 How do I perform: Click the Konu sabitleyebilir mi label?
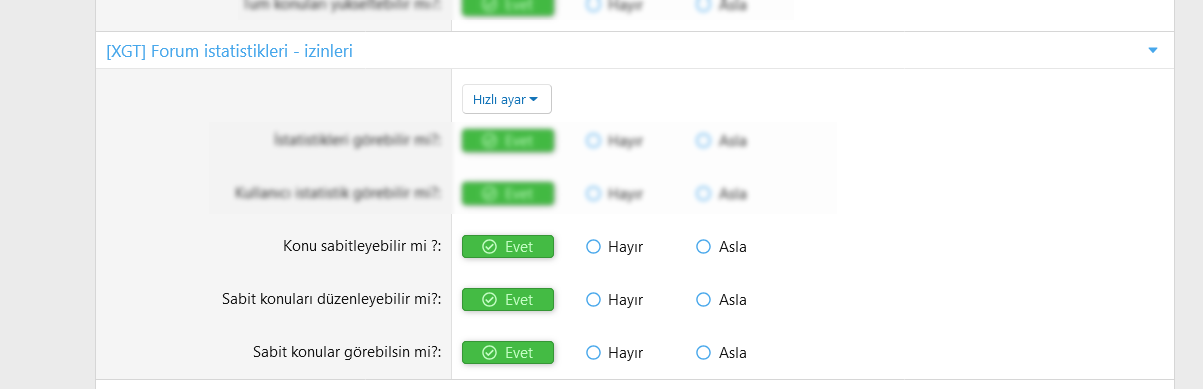tap(363, 246)
